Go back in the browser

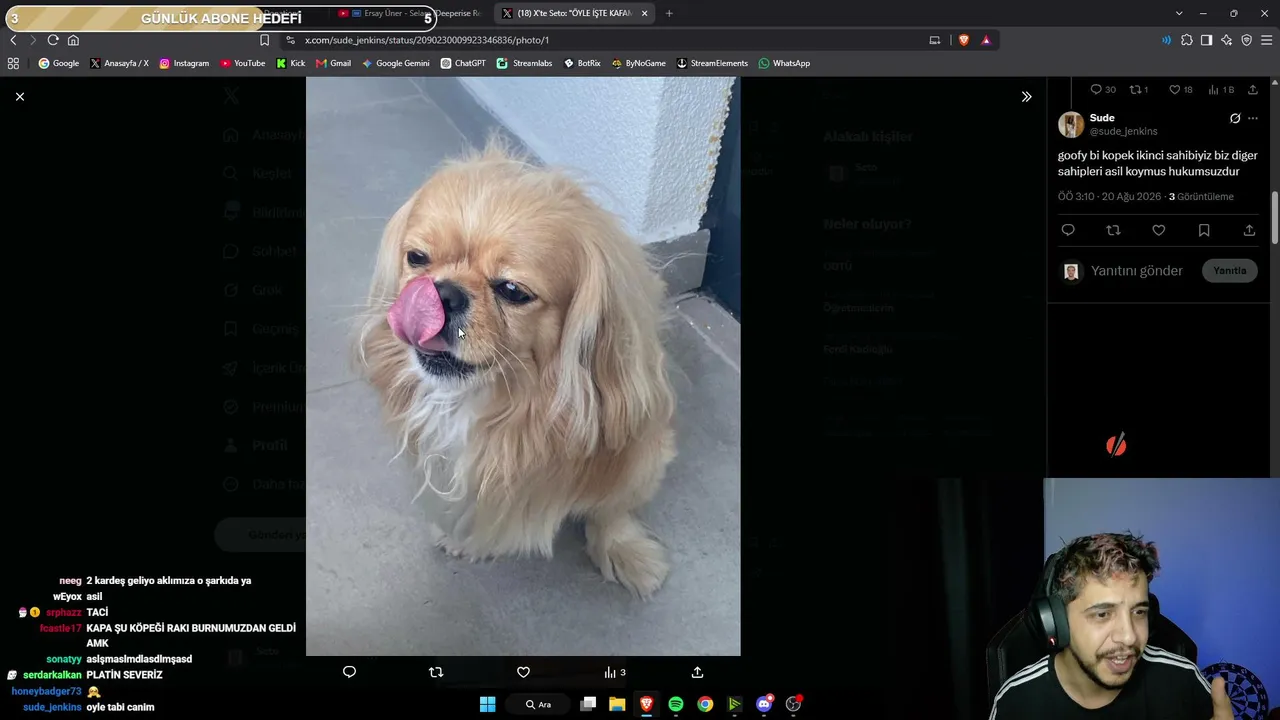13,40
